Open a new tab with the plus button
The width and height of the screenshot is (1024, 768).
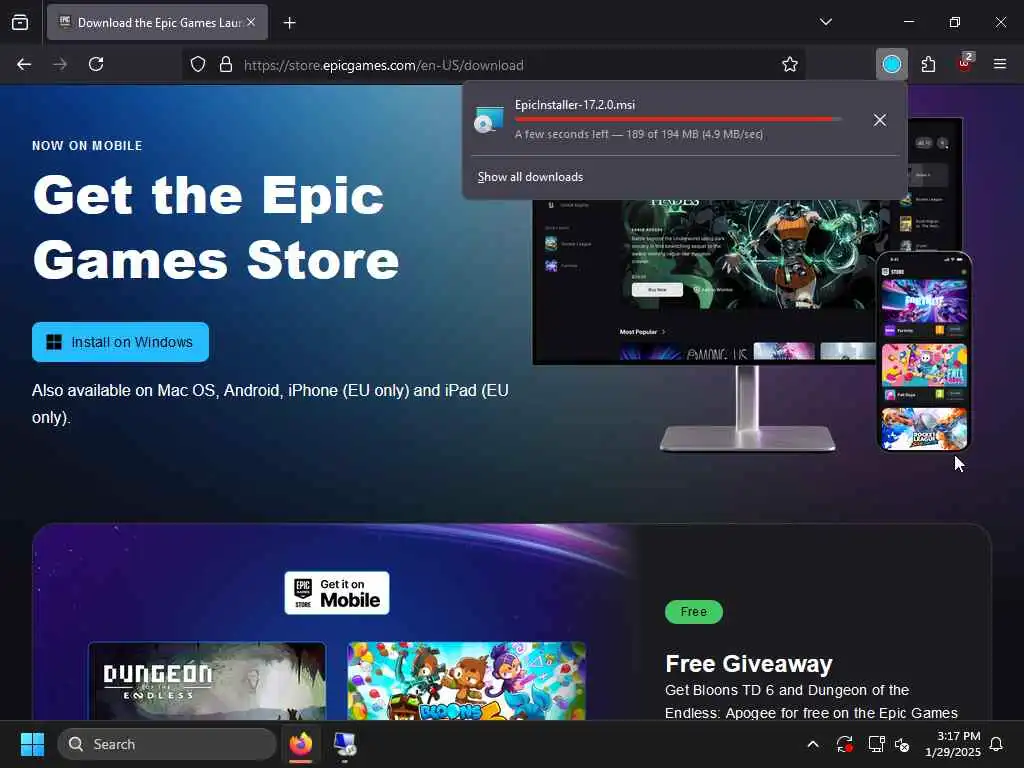tap(289, 23)
